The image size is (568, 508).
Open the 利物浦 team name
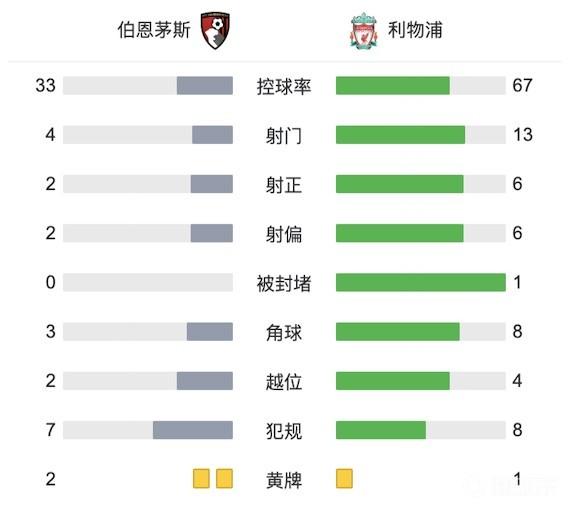pos(415,30)
